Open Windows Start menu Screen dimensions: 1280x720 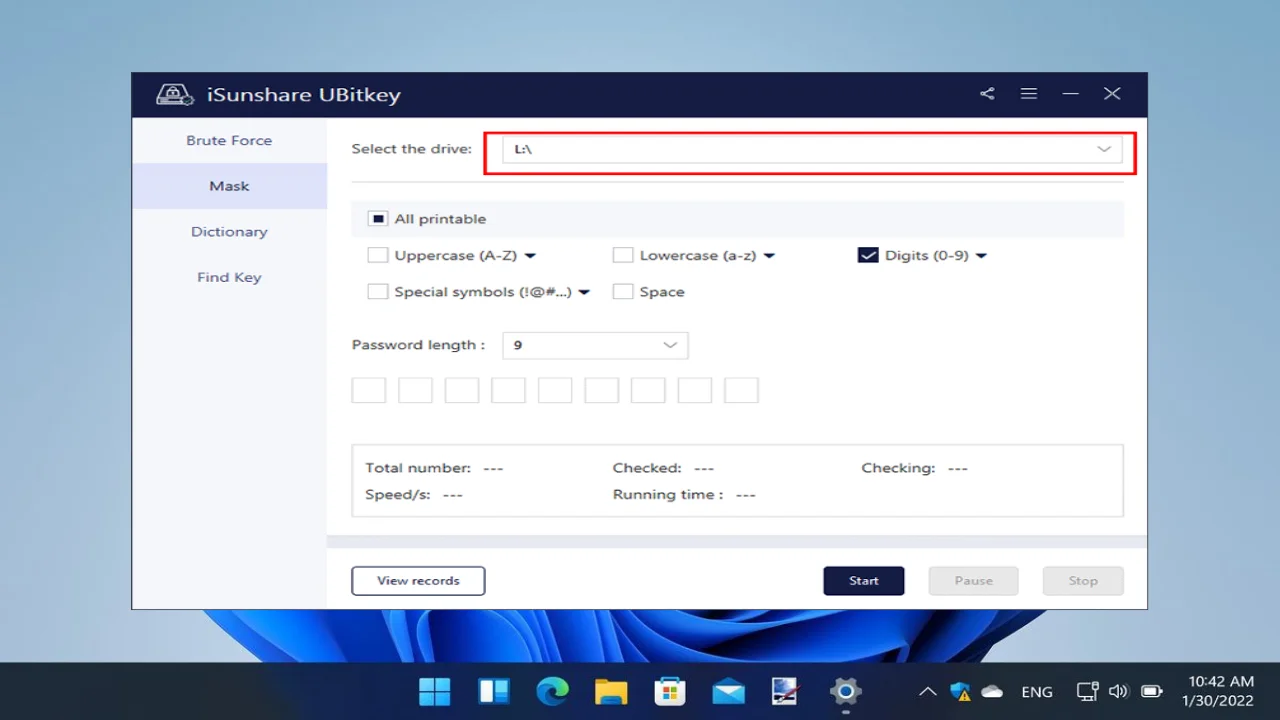(x=434, y=691)
